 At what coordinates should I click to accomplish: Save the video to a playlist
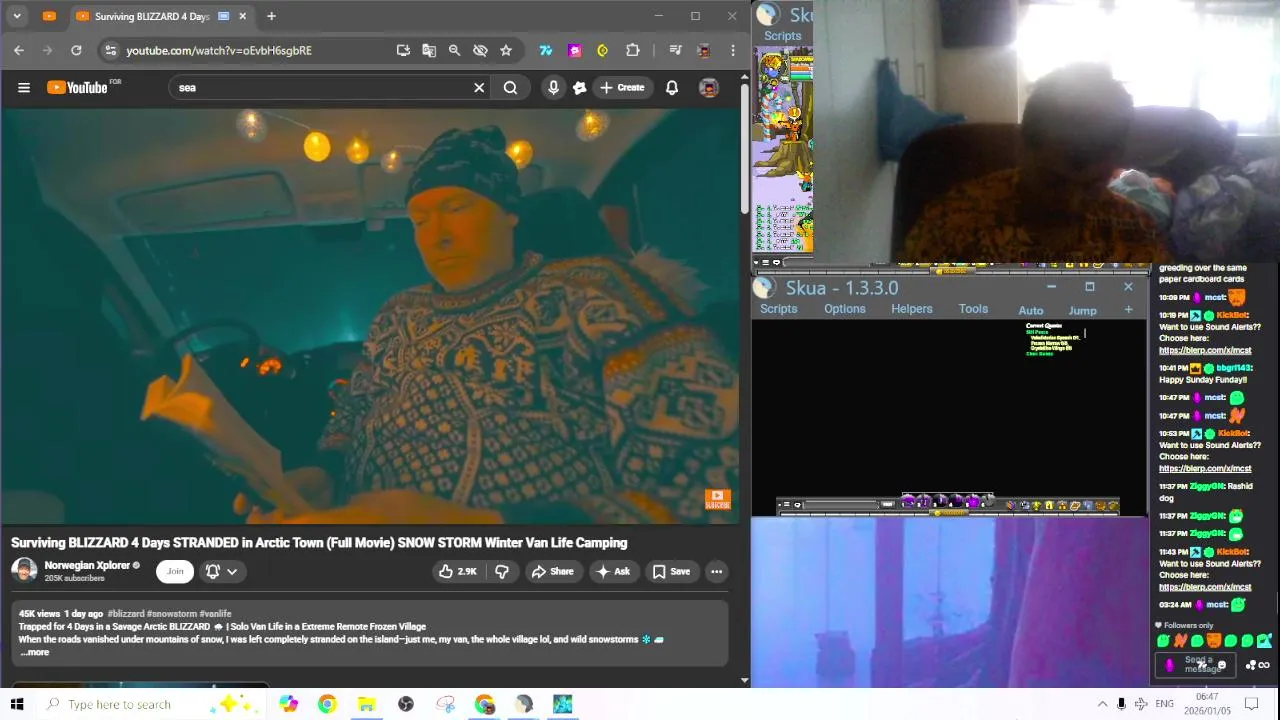point(671,571)
